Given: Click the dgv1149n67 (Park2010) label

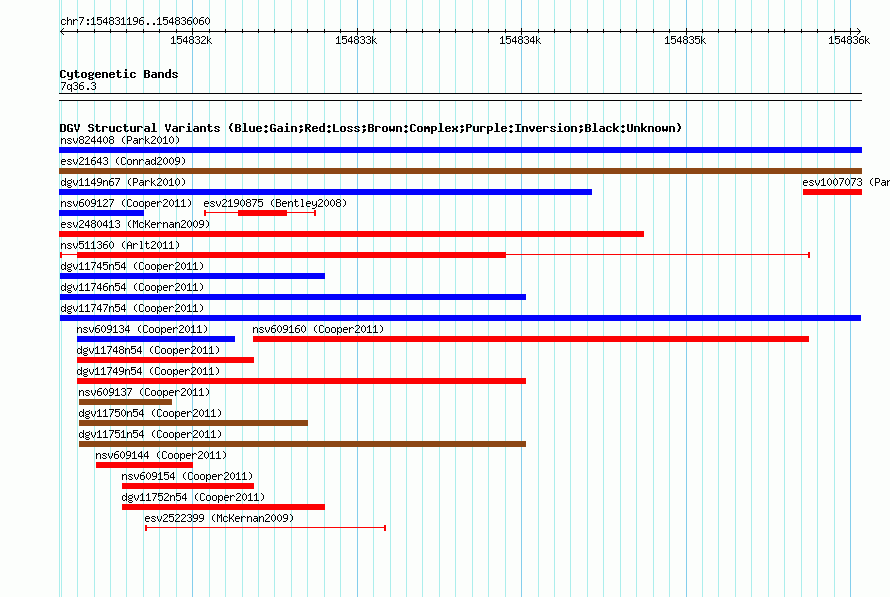Looking at the screenshot, I should (123, 182).
